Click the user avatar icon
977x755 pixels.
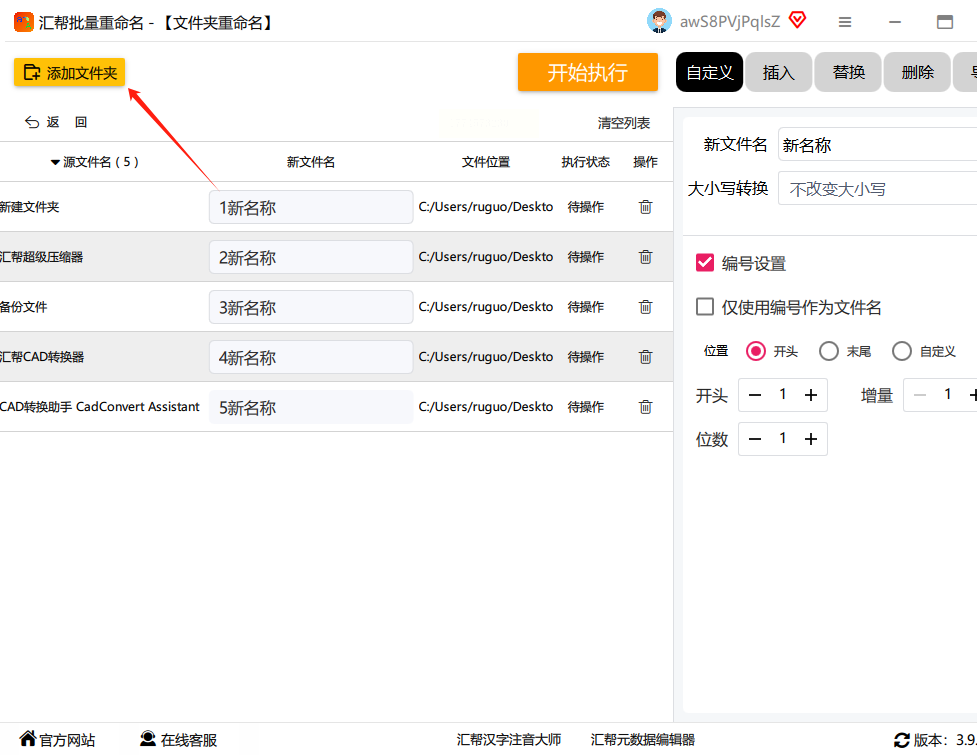[659, 21]
